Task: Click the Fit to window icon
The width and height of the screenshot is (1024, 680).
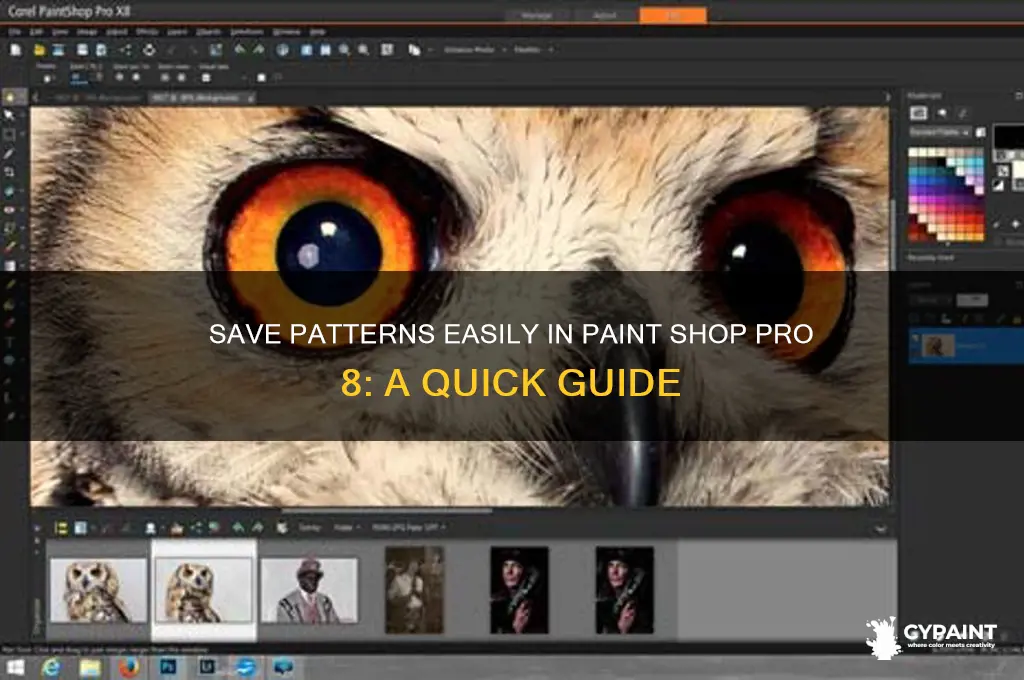Action: [x=387, y=50]
